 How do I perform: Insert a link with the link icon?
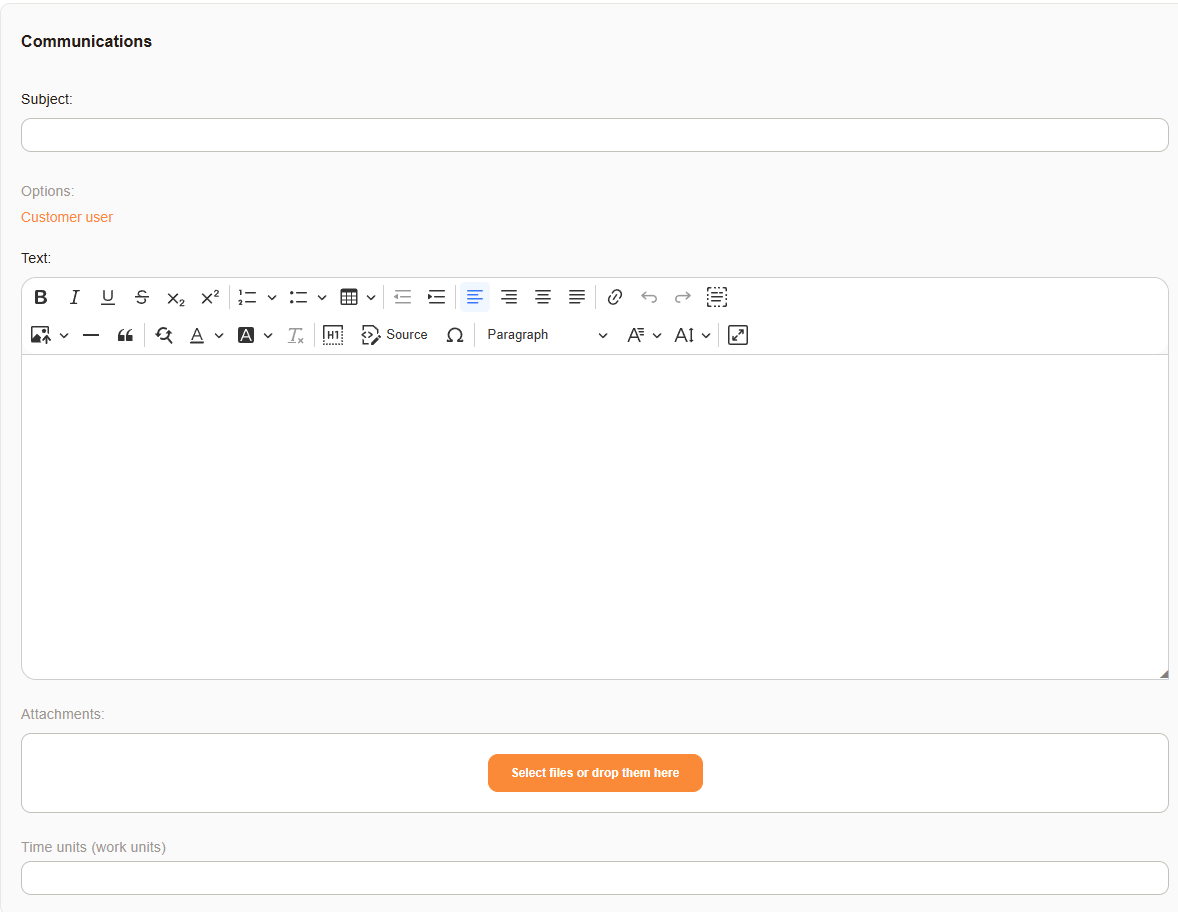(615, 297)
